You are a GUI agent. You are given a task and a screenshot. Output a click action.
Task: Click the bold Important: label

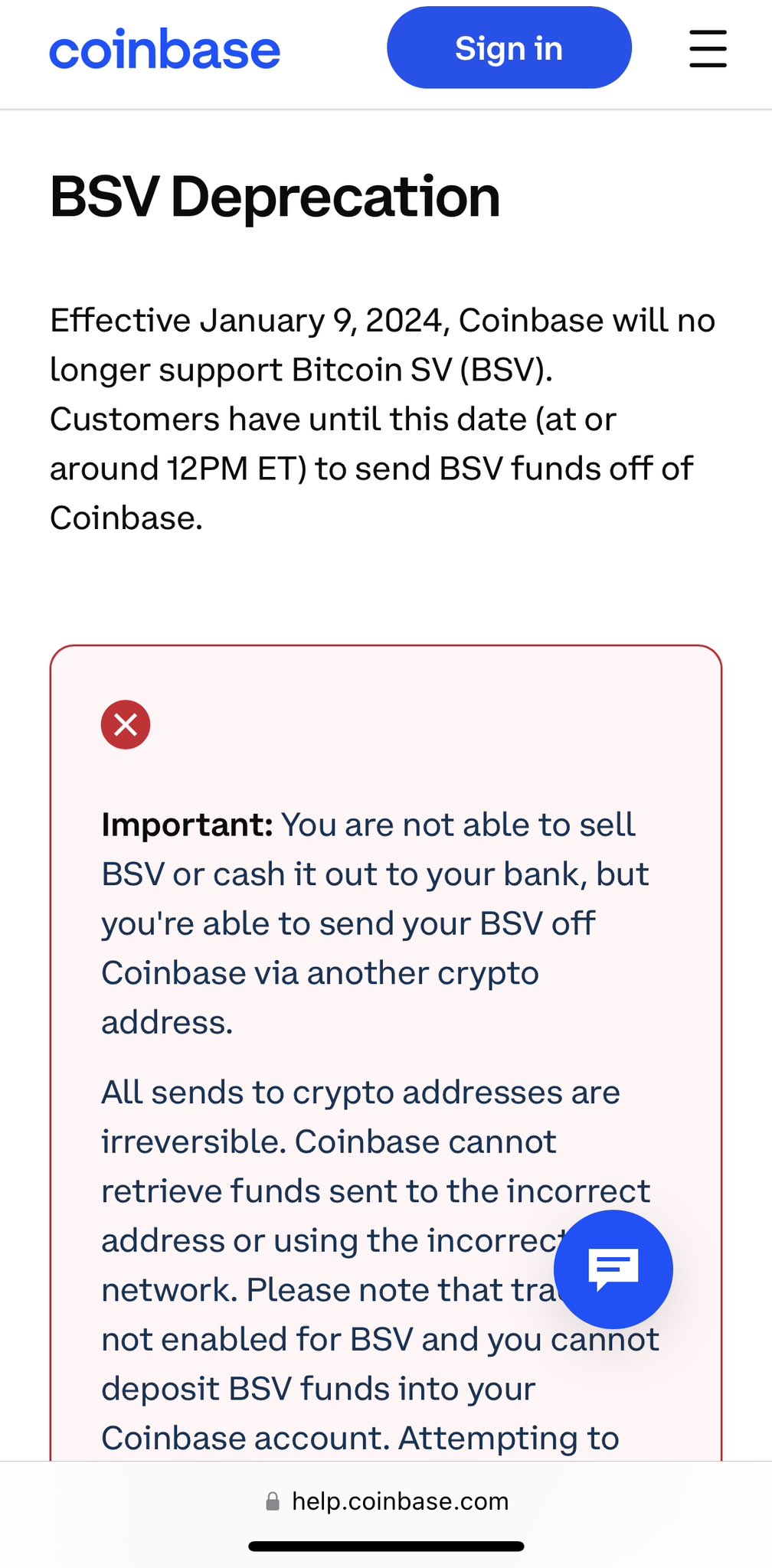[x=187, y=825]
